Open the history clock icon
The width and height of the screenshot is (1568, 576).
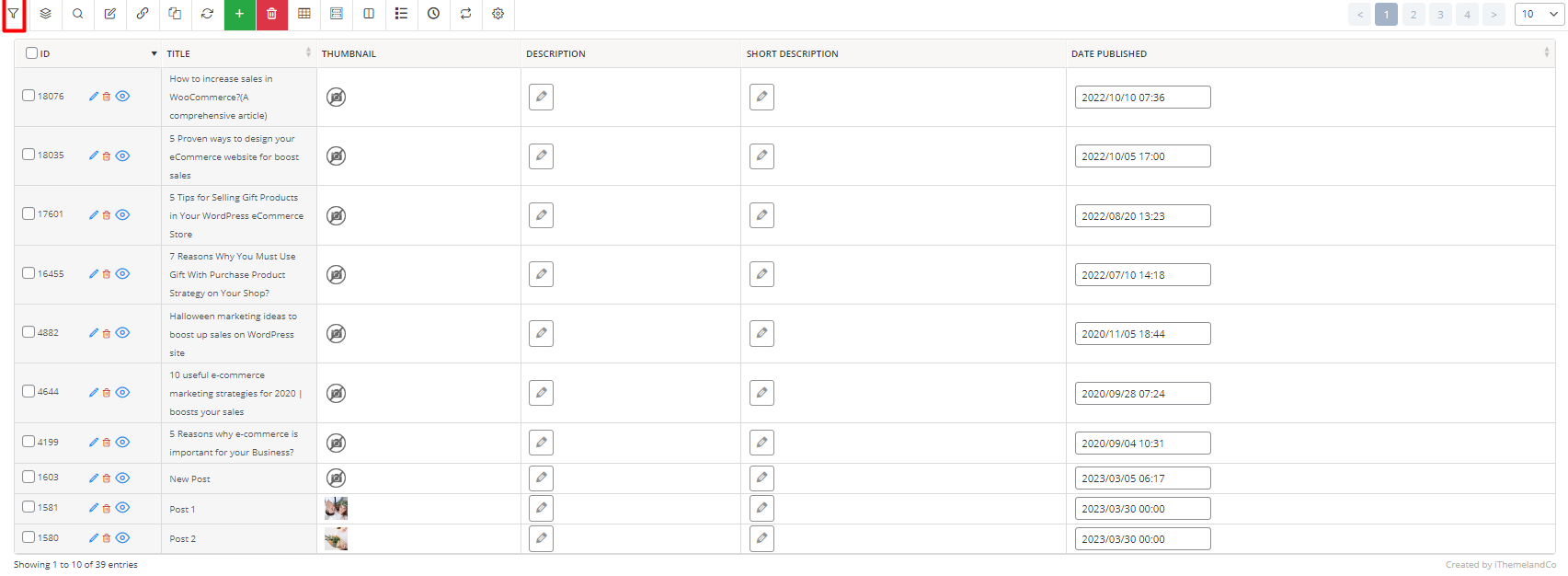433,14
